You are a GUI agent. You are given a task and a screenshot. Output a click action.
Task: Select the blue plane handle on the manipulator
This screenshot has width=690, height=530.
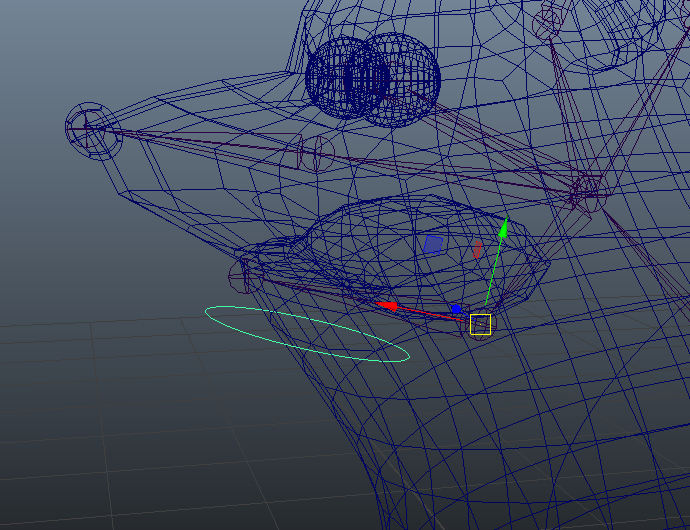pyautogui.click(x=433, y=244)
